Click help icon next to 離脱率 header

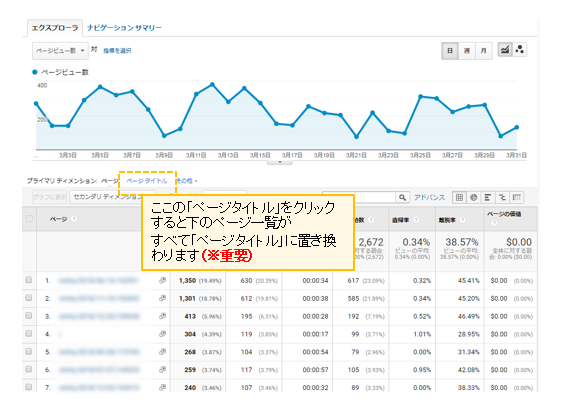click(463, 220)
